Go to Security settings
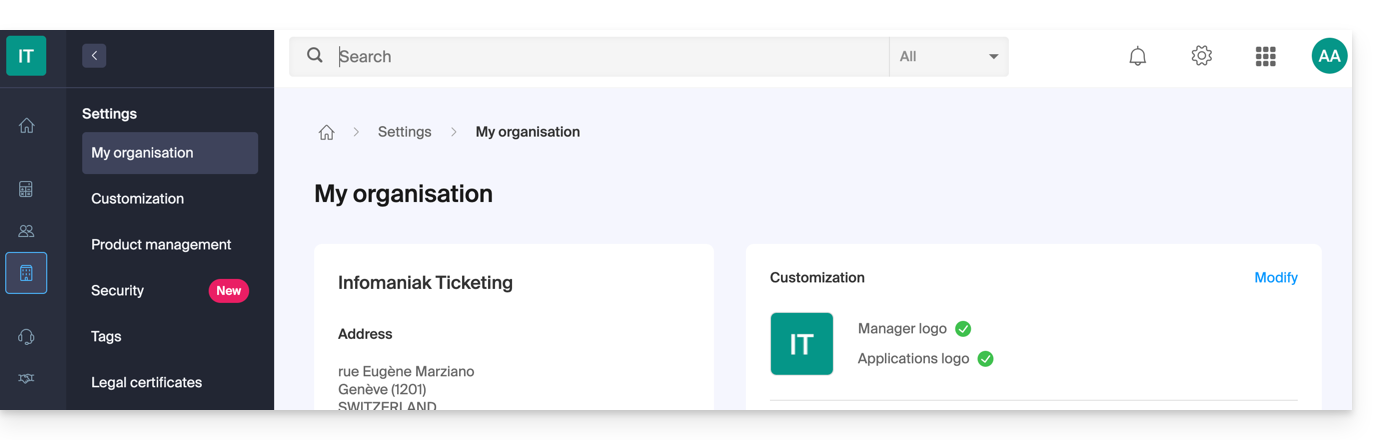The width and height of the screenshot is (1382, 440). pos(118,291)
